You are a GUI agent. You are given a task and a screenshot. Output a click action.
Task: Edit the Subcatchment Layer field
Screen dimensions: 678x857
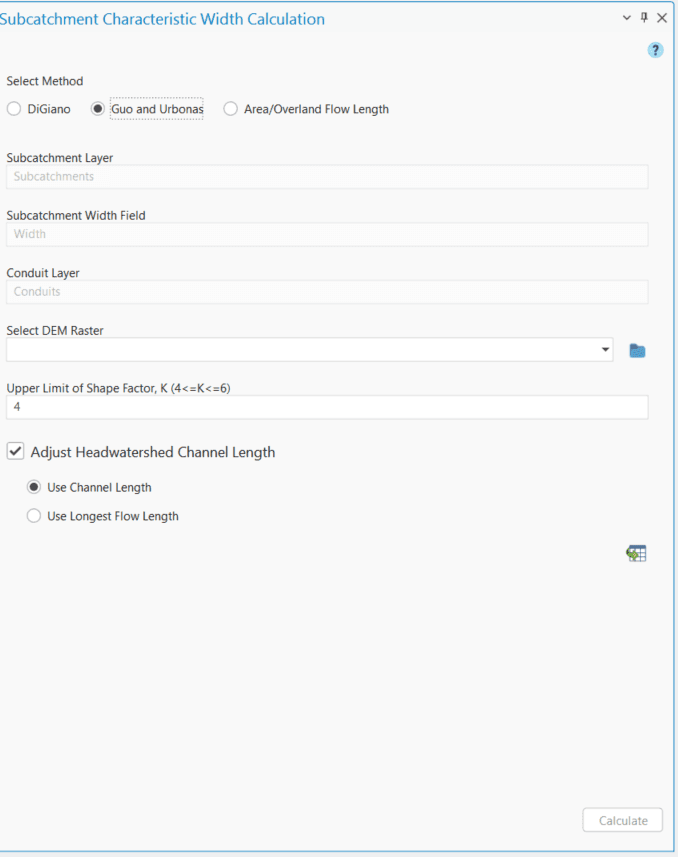[x=300, y=176]
